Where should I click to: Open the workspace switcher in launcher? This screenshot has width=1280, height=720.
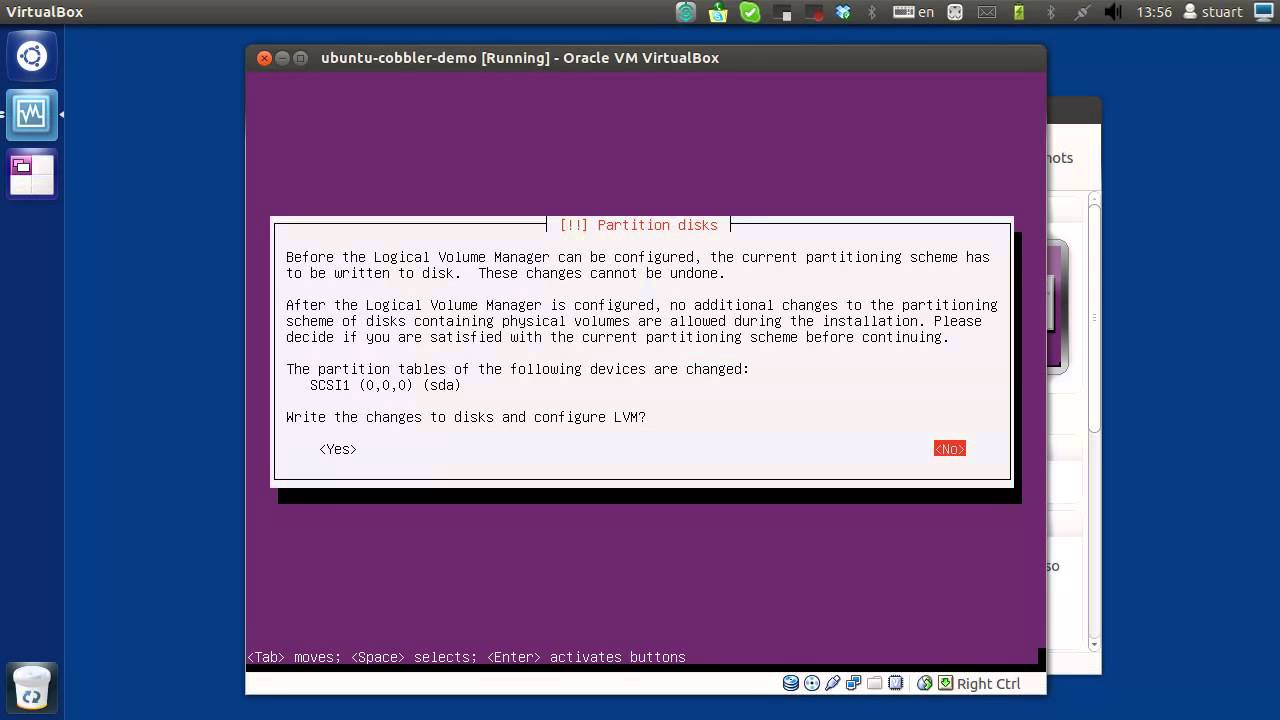(x=31, y=174)
